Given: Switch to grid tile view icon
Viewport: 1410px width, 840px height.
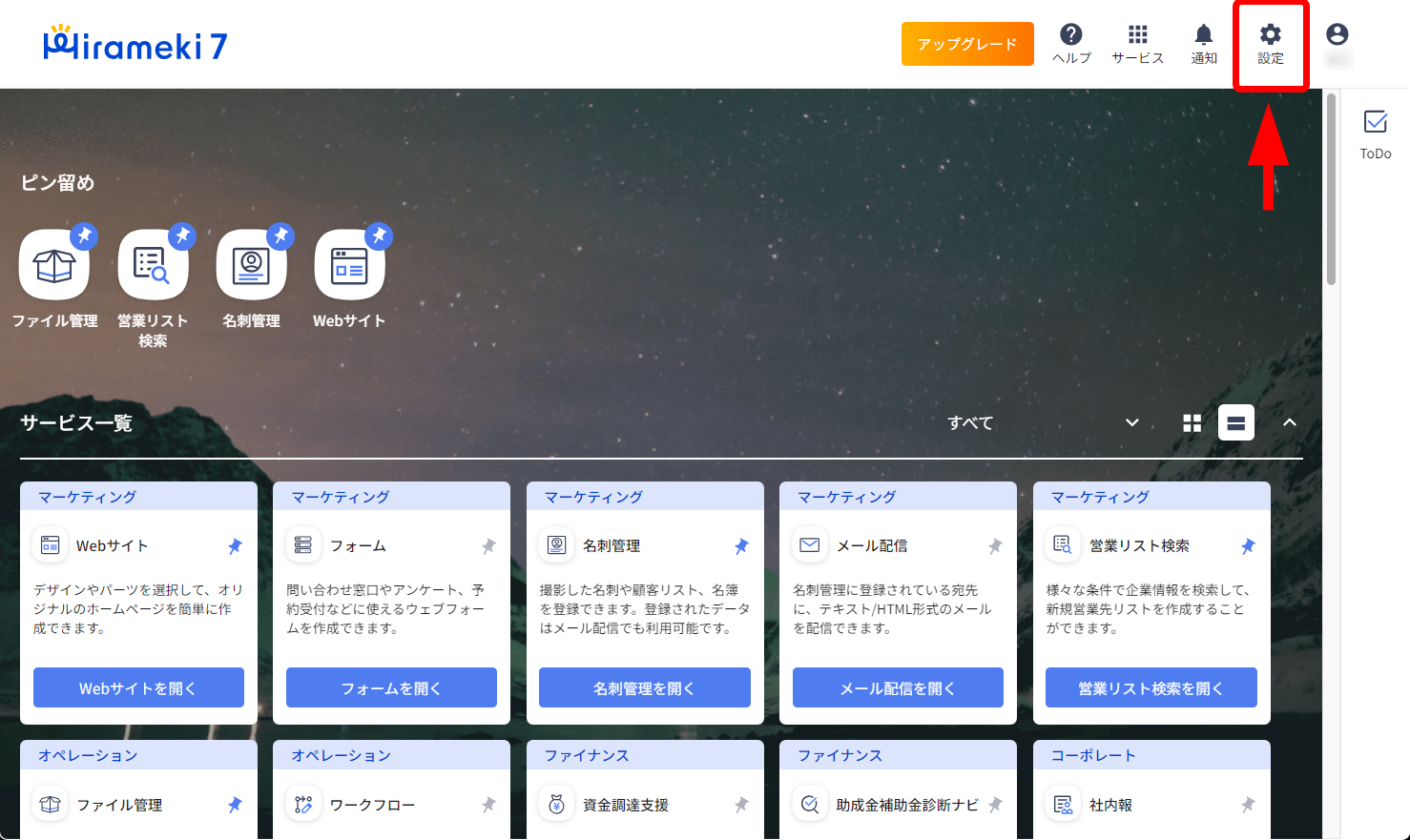Looking at the screenshot, I should pyautogui.click(x=1192, y=422).
